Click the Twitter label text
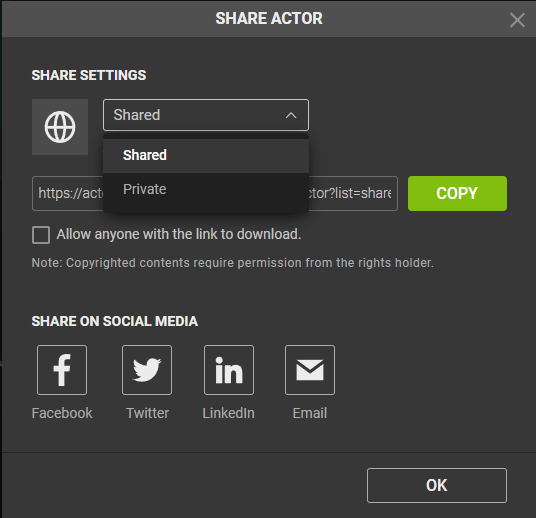Viewport: 536px width, 518px height. [147, 413]
